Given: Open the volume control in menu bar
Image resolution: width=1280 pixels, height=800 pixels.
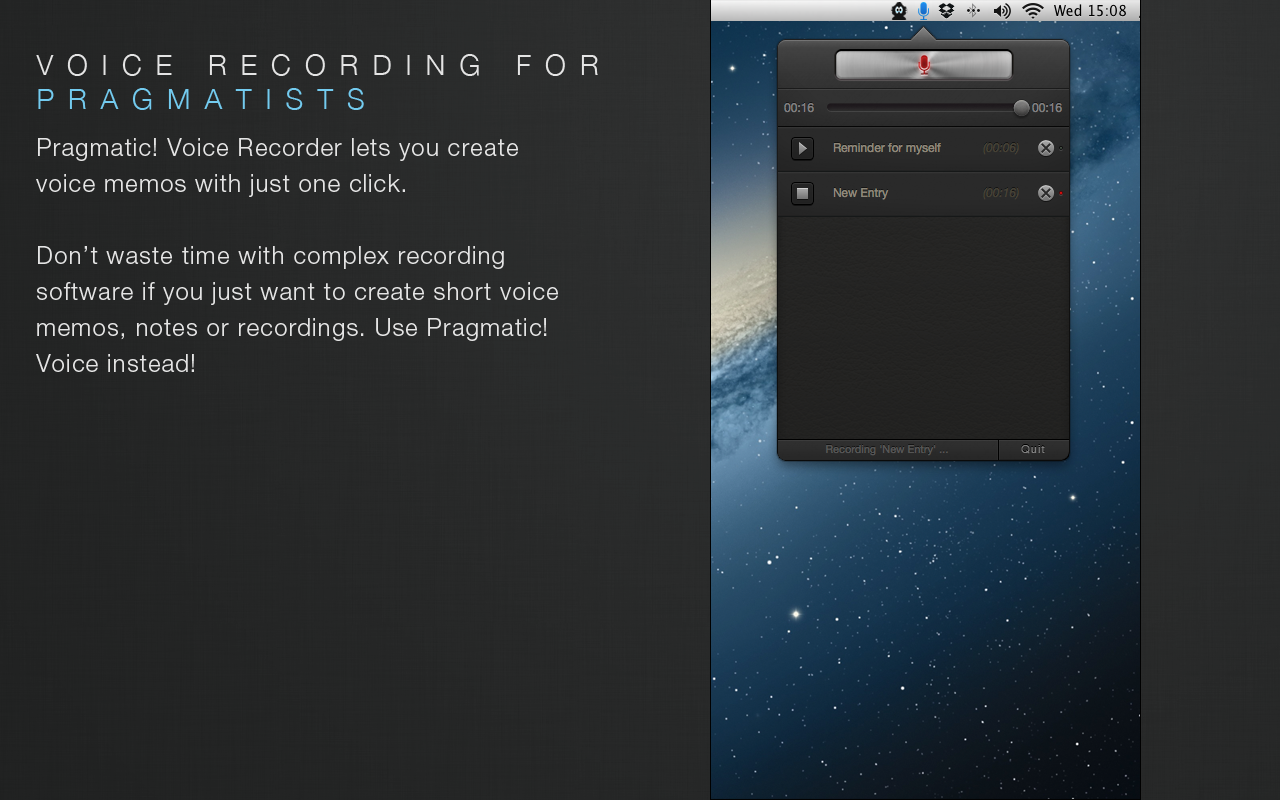Looking at the screenshot, I should (1002, 11).
